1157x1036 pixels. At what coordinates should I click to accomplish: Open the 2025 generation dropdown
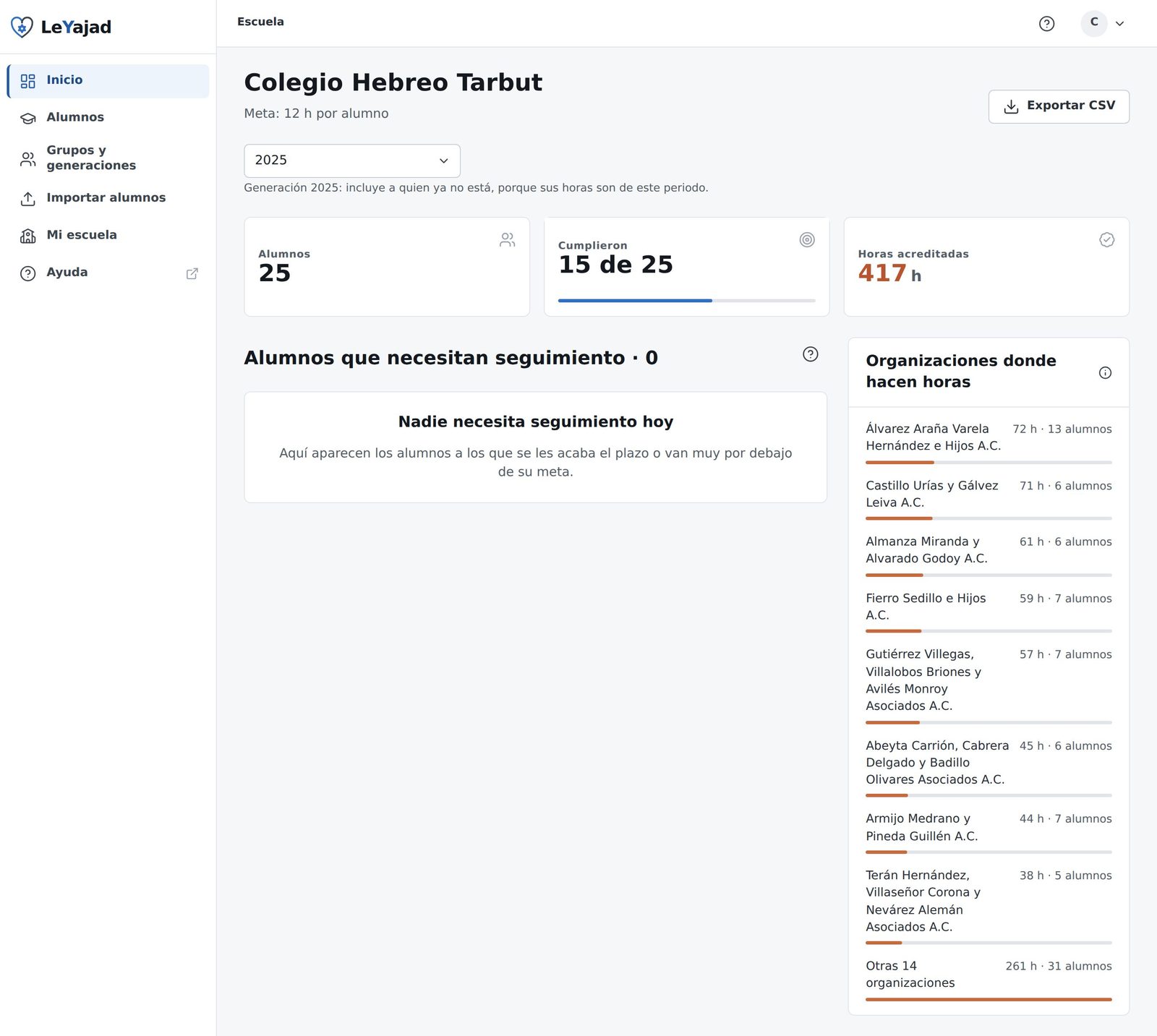pyautogui.click(x=352, y=160)
